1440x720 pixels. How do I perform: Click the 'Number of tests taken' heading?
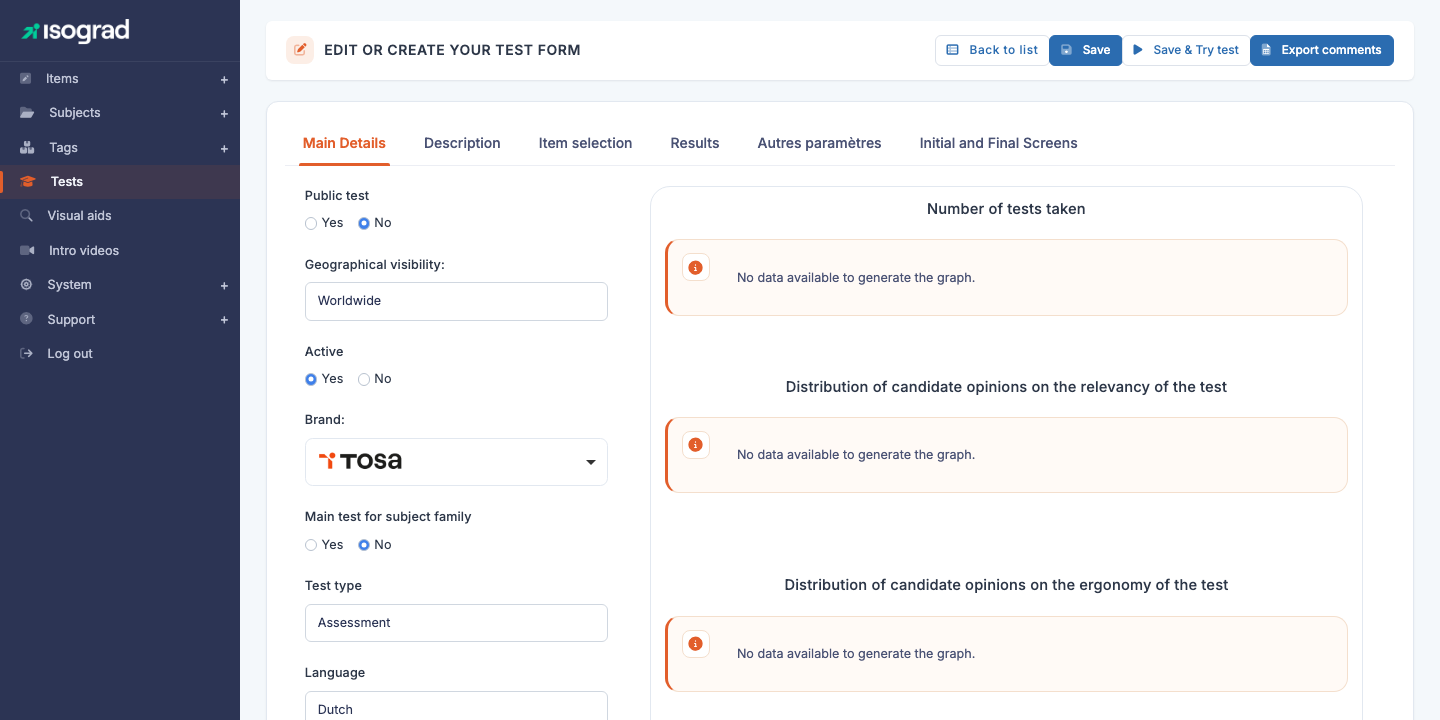tap(1006, 209)
